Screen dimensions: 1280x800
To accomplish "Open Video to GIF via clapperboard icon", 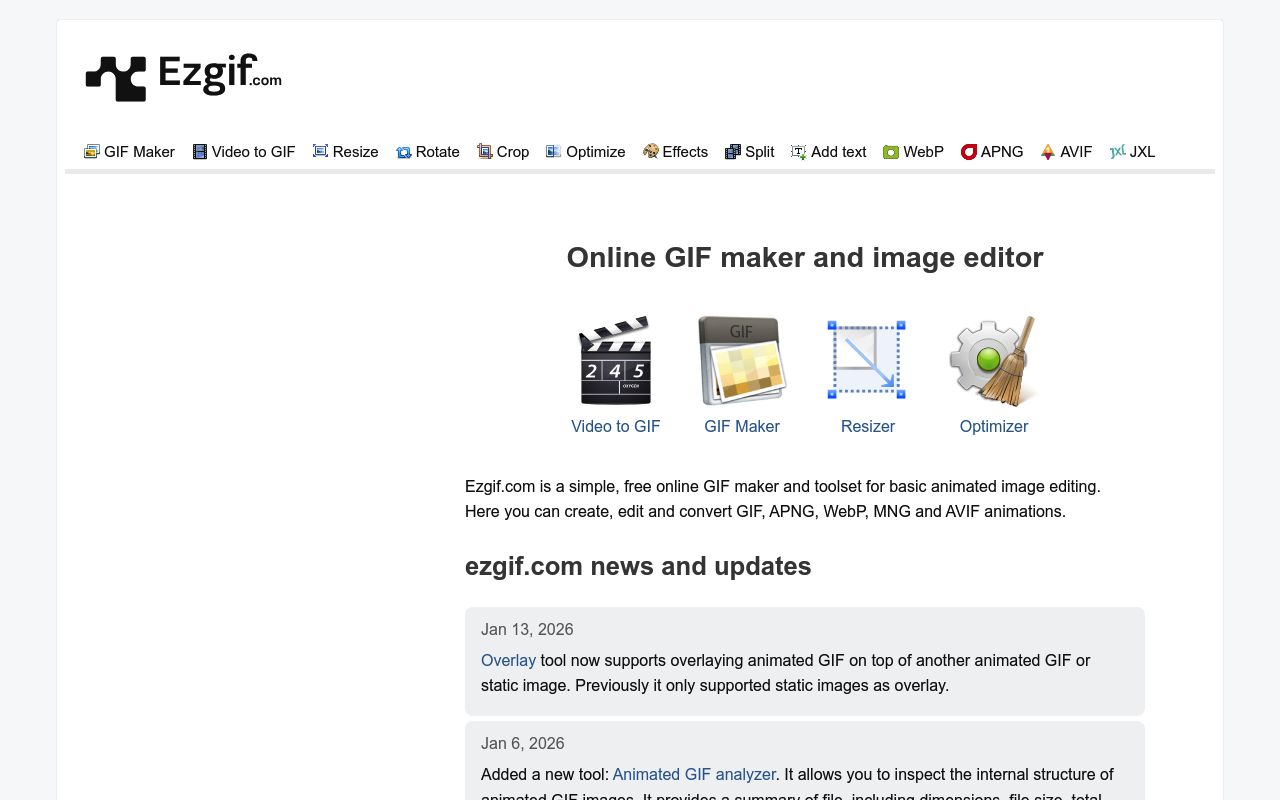I will click(x=615, y=361).
